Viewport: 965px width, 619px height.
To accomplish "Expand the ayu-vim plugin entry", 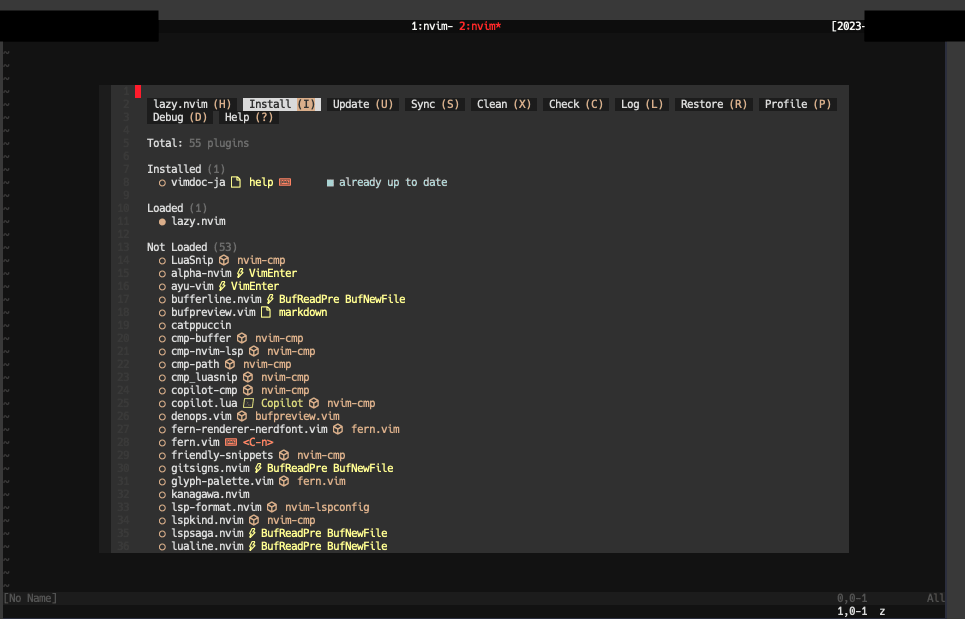I will click(192, 286).
